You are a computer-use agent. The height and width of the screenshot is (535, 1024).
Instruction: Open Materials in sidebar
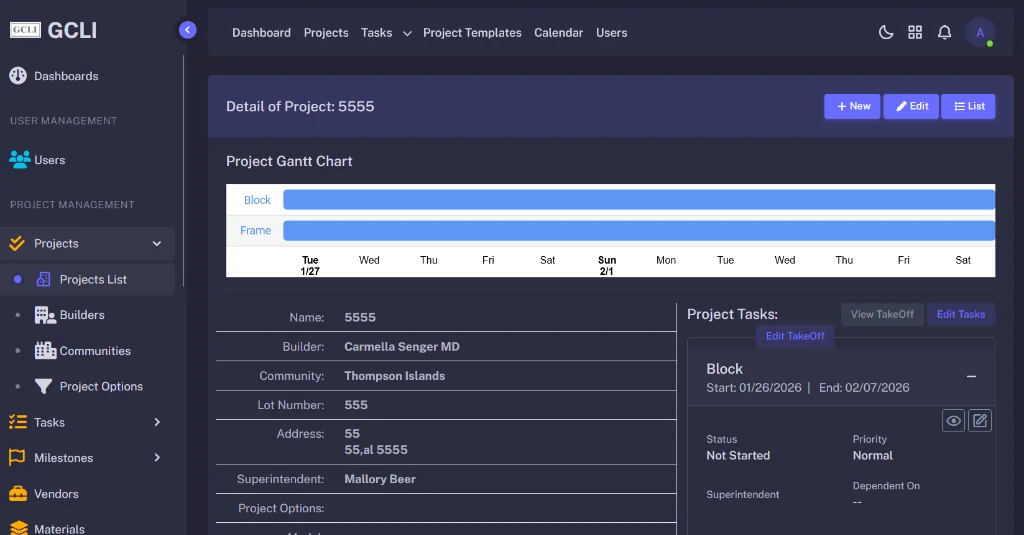pyautogui.click(x=47, y=528)
